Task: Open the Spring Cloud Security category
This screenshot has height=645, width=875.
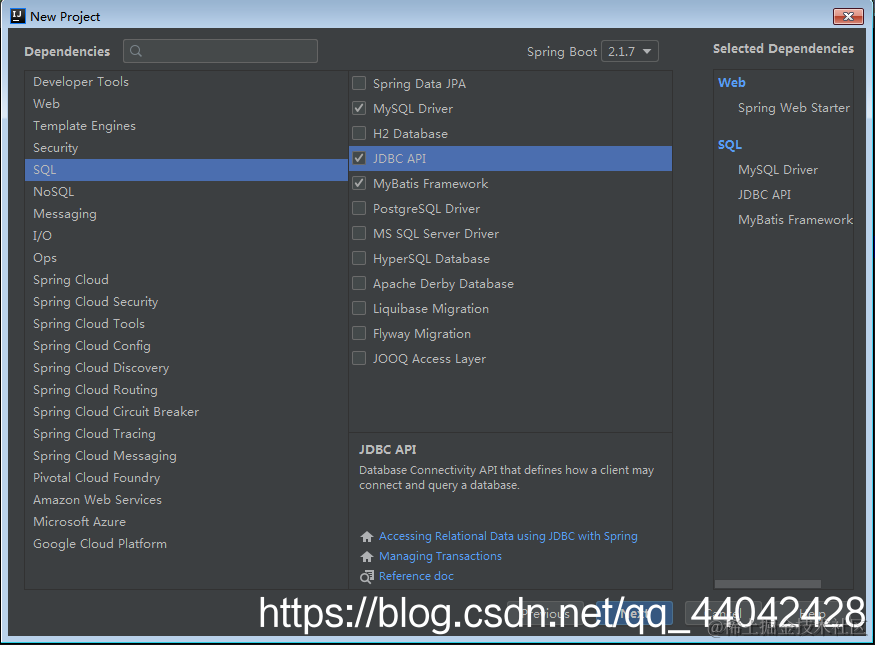Action: [x=186, y=302]
